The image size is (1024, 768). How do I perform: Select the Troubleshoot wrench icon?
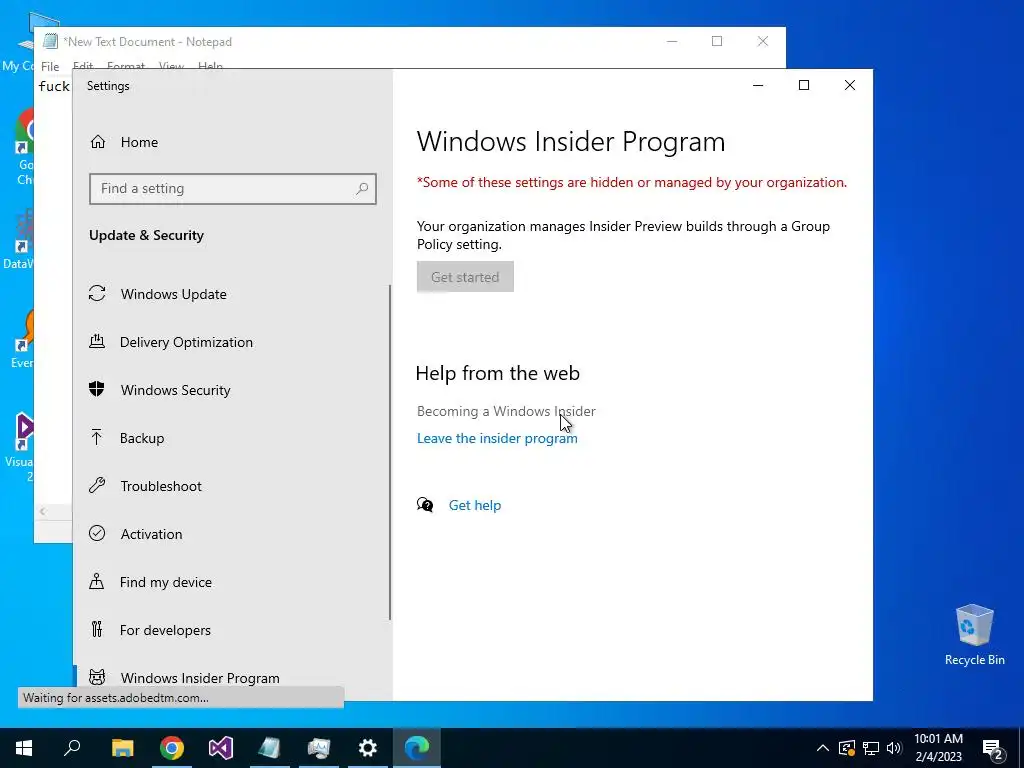point(97,485)
